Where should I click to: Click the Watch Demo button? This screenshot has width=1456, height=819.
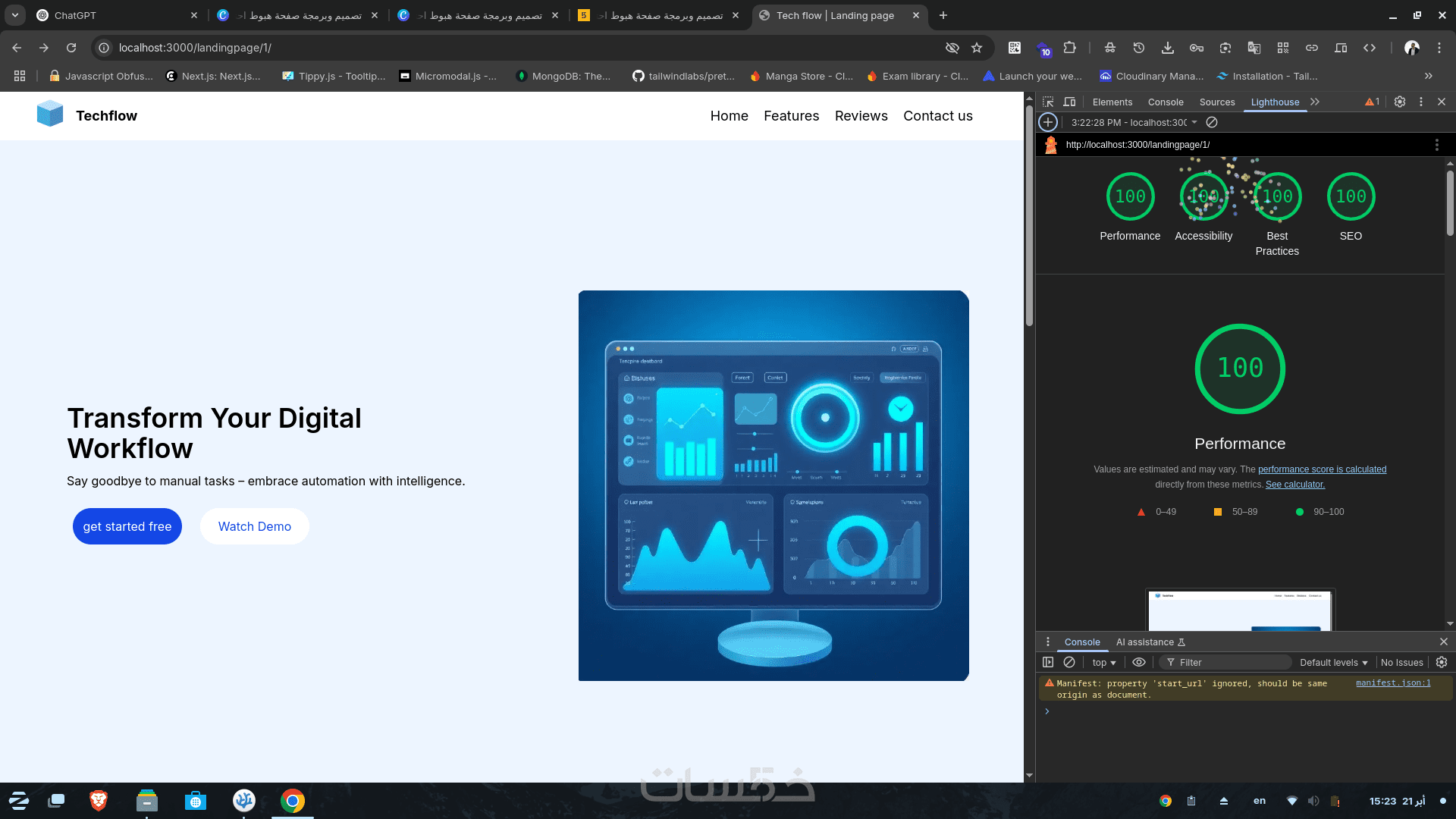pos(255,526)
